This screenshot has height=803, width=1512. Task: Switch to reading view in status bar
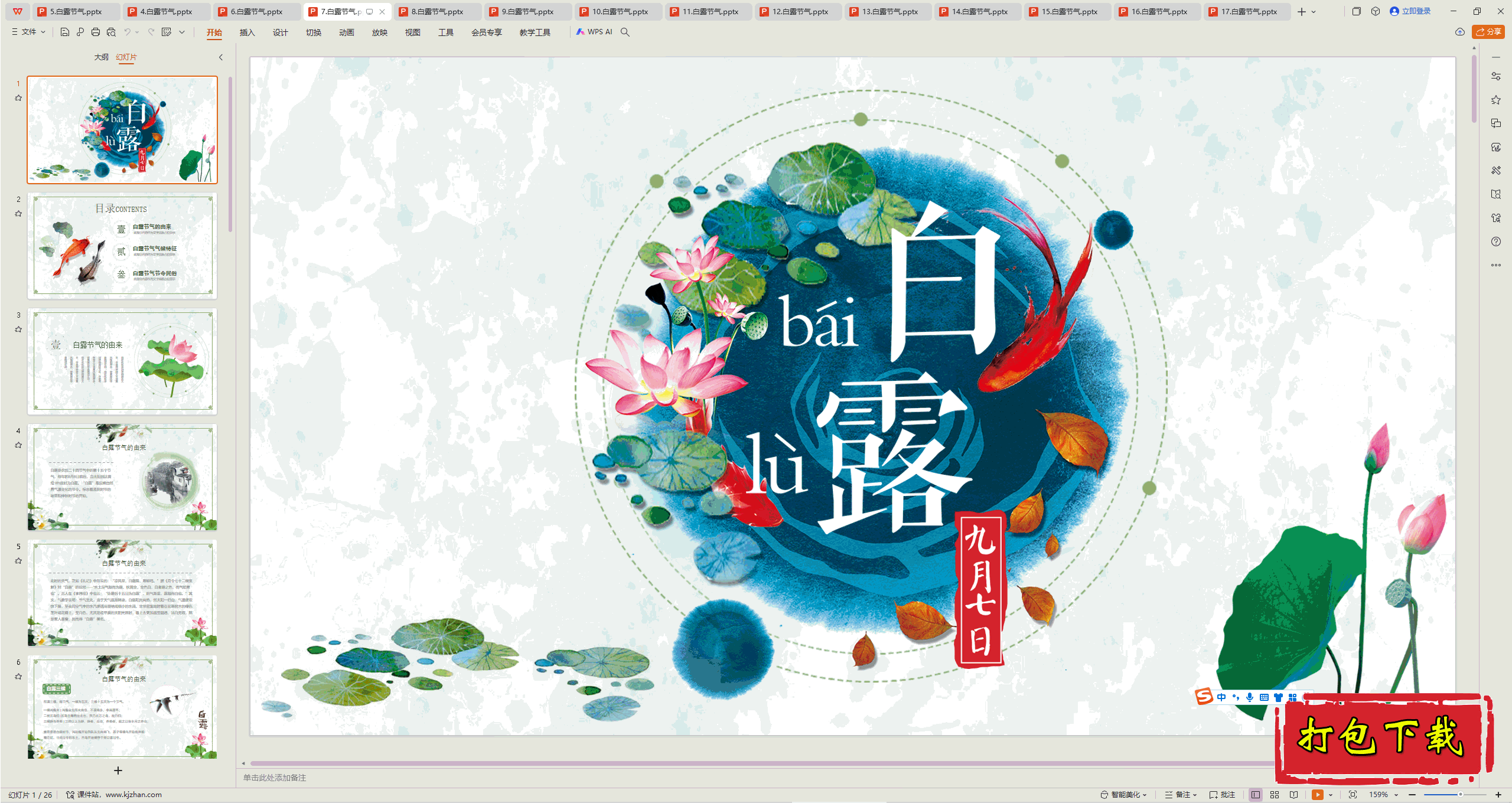click(1294, 795)
